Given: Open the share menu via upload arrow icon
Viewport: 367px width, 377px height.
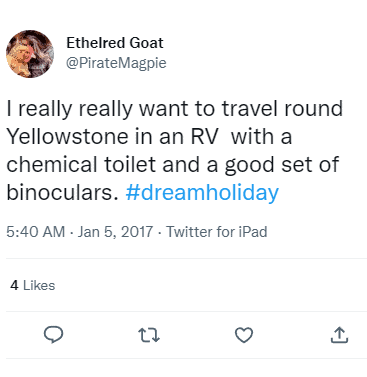Looking at the screenshot, I should (339, 335).
